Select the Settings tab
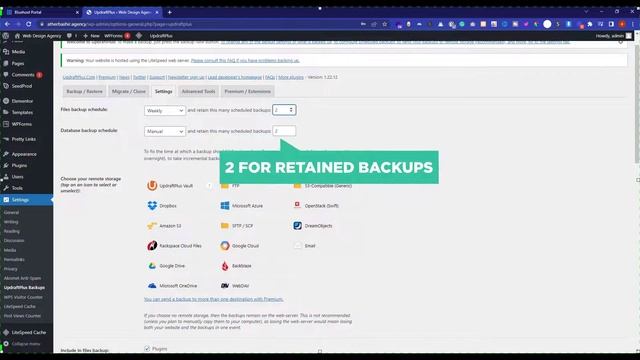Screen dimensions: 640x360 (x=163, y=91)
